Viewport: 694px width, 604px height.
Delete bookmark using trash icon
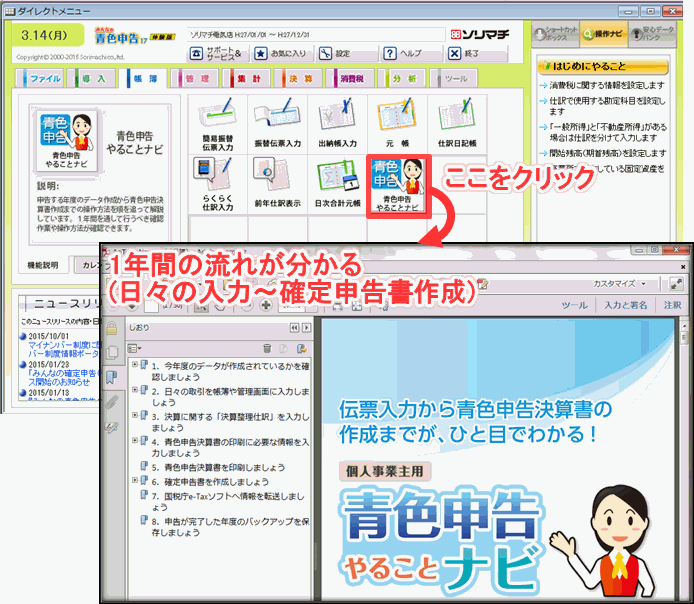pyautogui.click(x=267, y=348)
